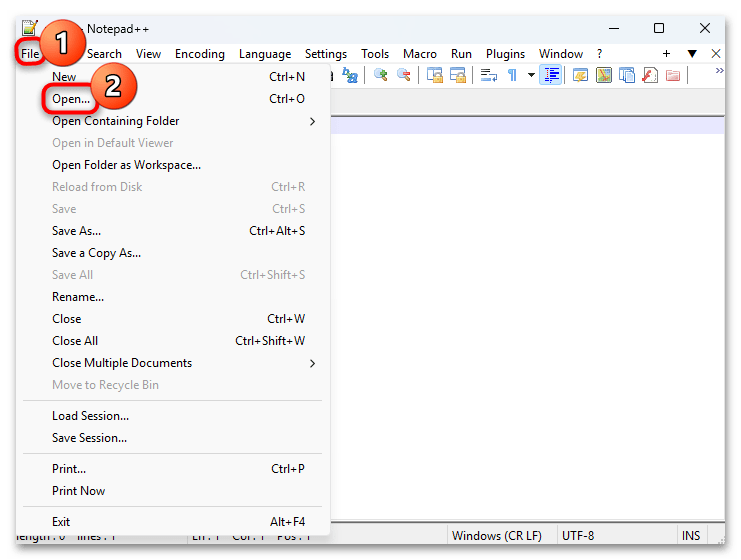Open the Tools menu

(375, 54)
